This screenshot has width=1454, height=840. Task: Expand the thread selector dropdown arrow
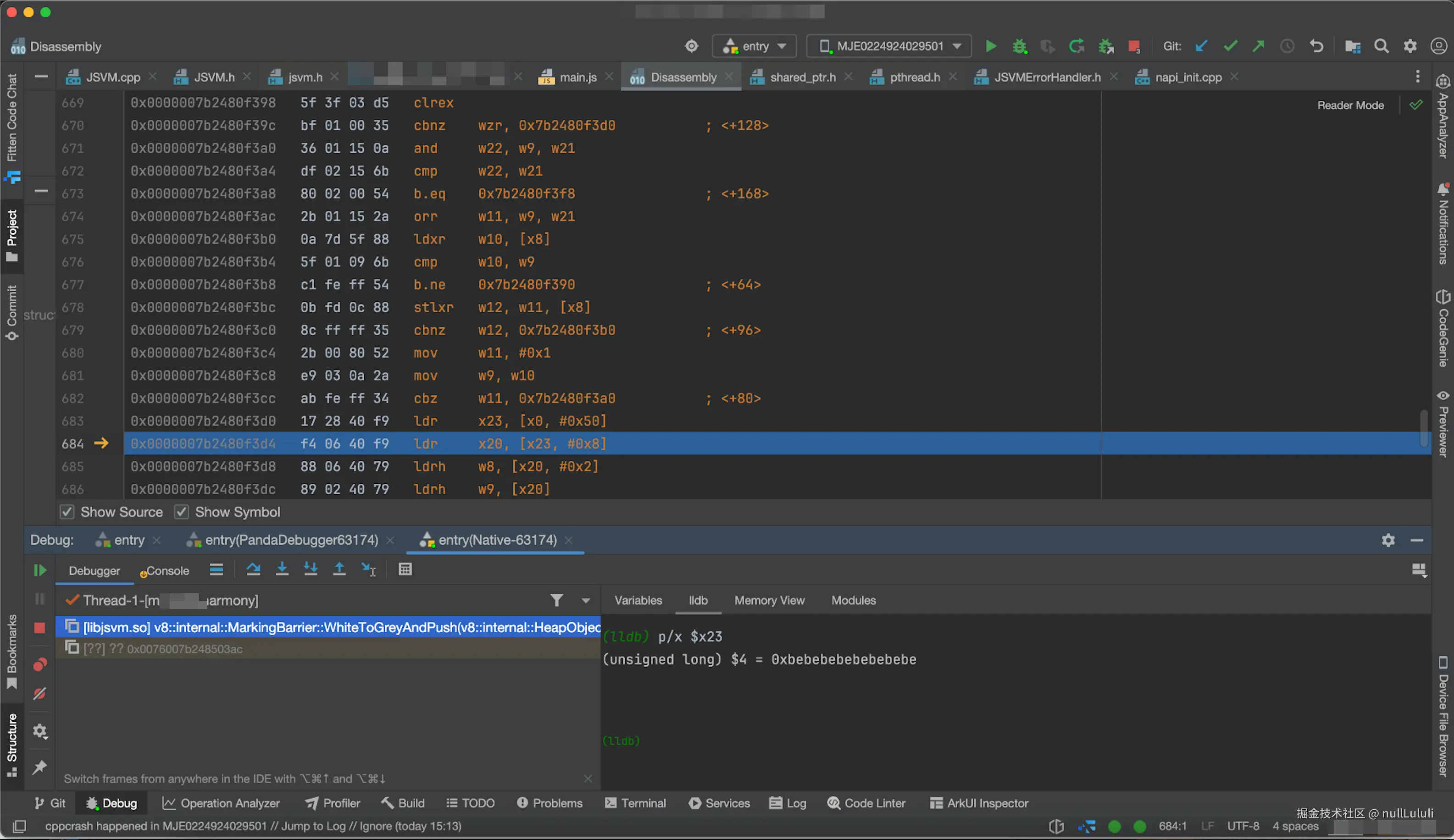click(x=586, y=601)
